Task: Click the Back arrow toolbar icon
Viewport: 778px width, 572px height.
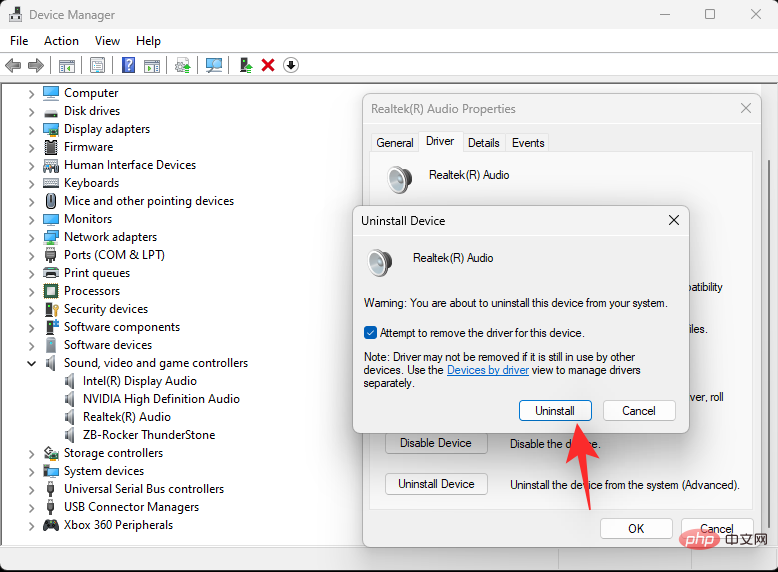Action: 13,65
